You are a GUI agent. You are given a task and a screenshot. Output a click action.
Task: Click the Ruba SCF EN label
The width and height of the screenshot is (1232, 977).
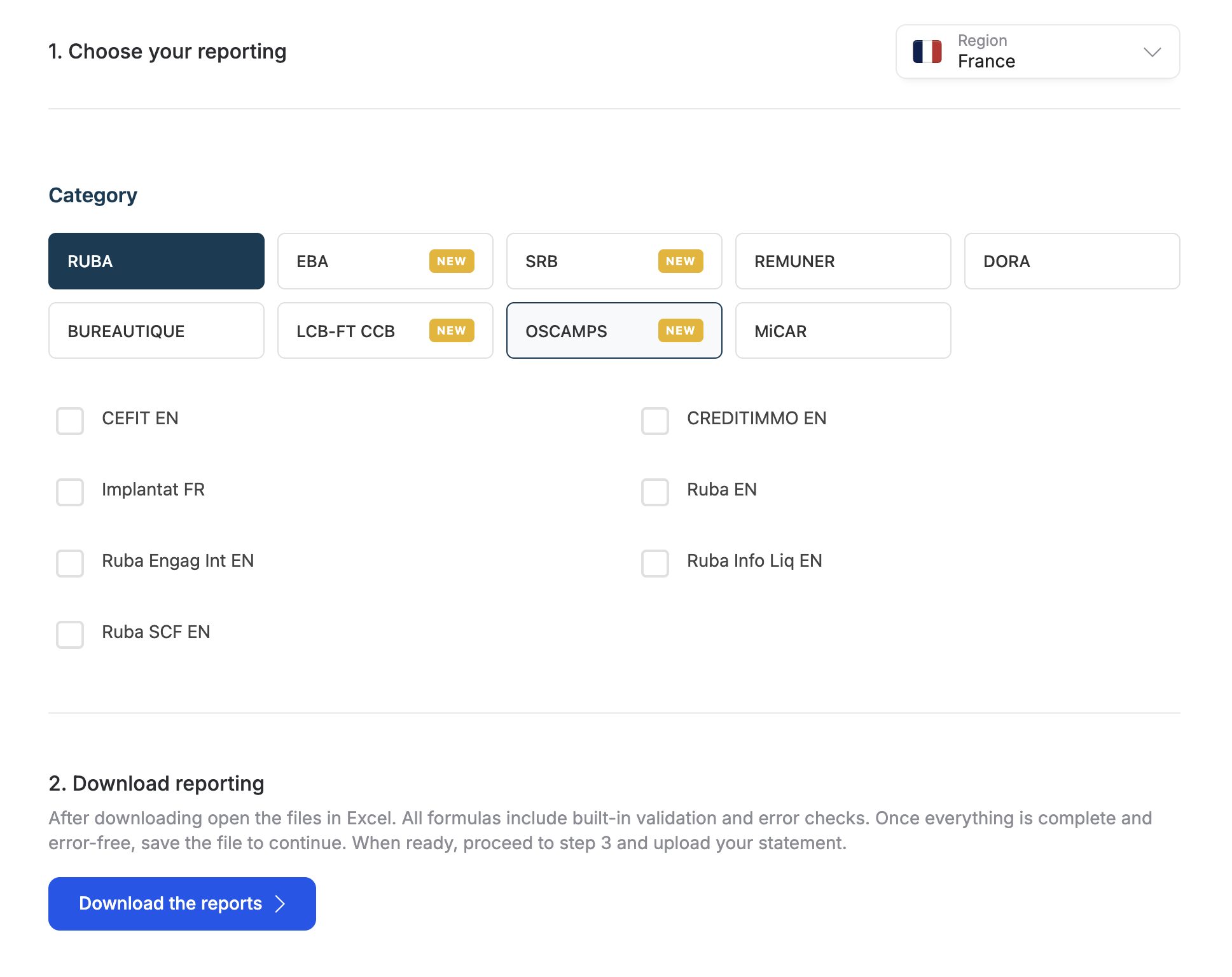click(156, 632)
